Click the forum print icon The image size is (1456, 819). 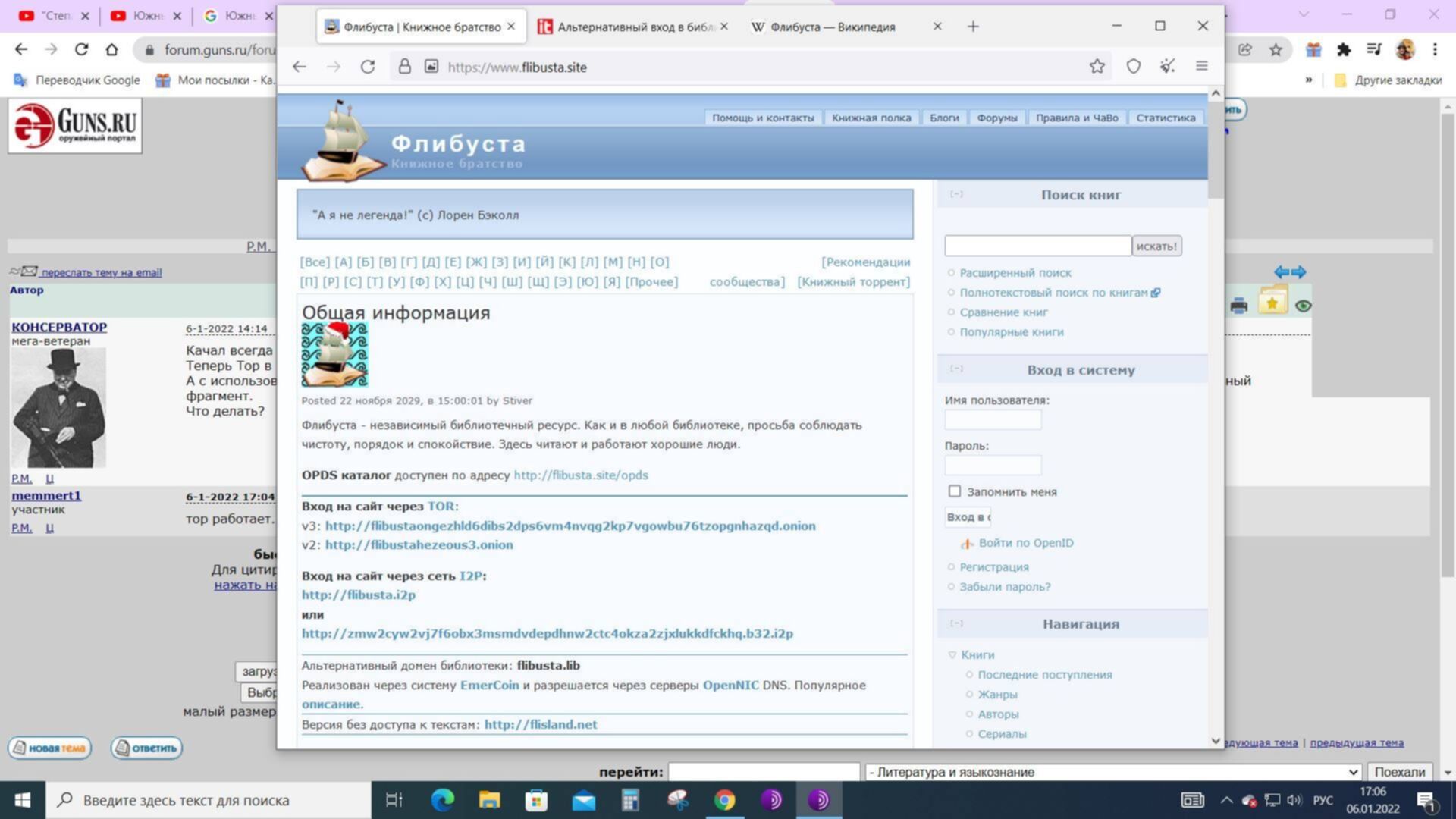coord(1239,306)
